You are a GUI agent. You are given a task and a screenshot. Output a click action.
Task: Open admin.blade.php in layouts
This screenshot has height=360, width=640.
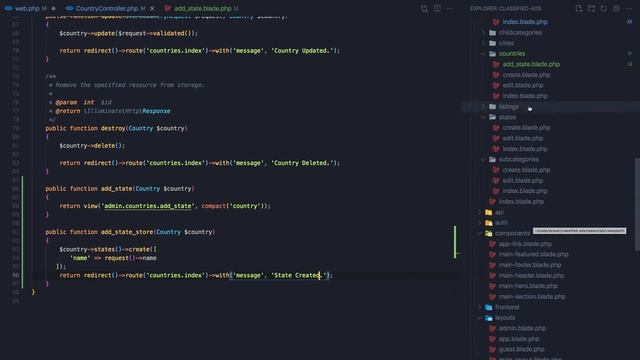(522, 329)
